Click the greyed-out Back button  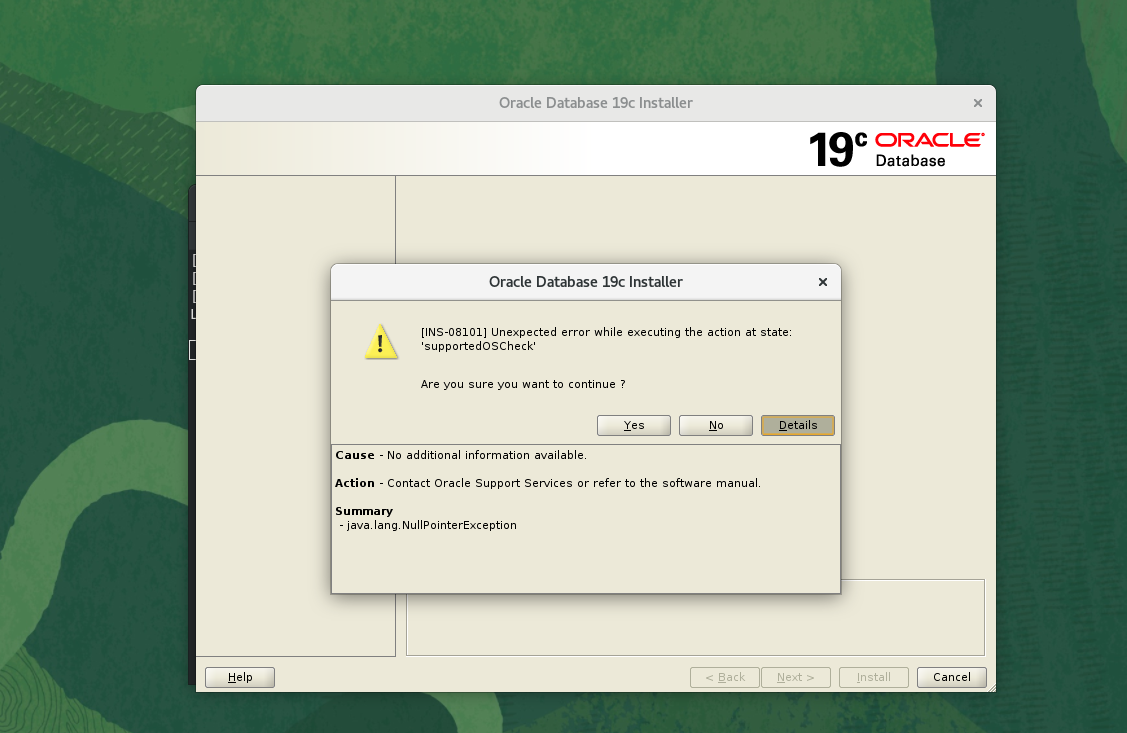point(724,677)
